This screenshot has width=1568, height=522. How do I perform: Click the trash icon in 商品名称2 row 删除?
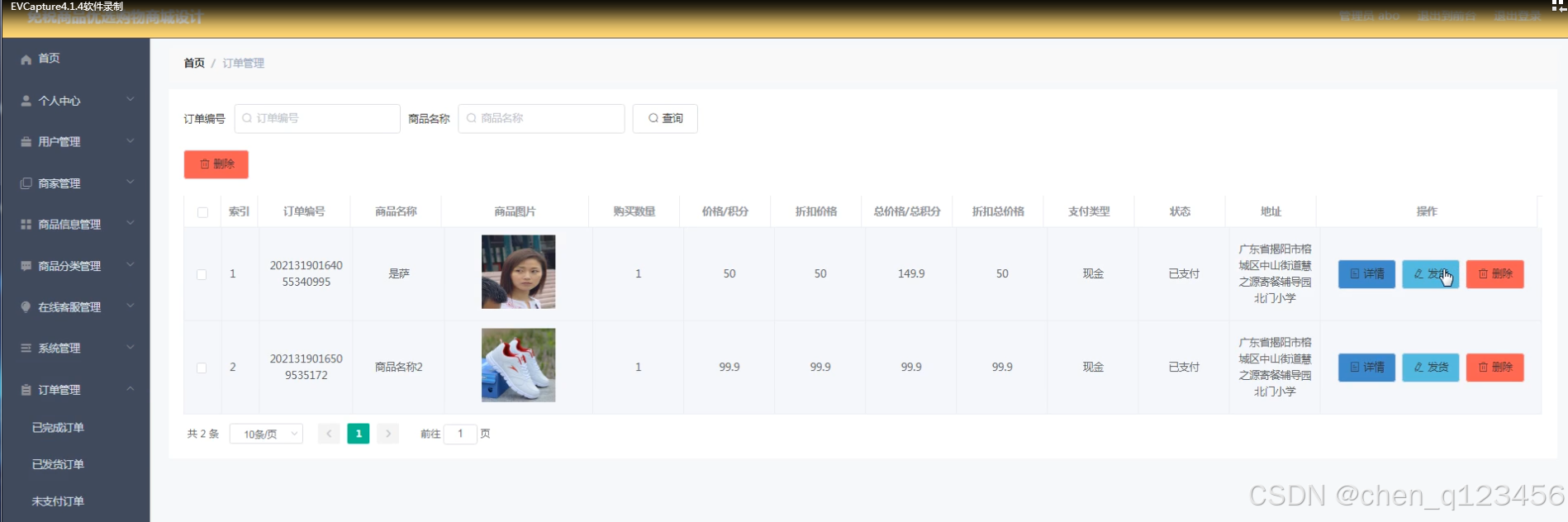[1483, 368]
